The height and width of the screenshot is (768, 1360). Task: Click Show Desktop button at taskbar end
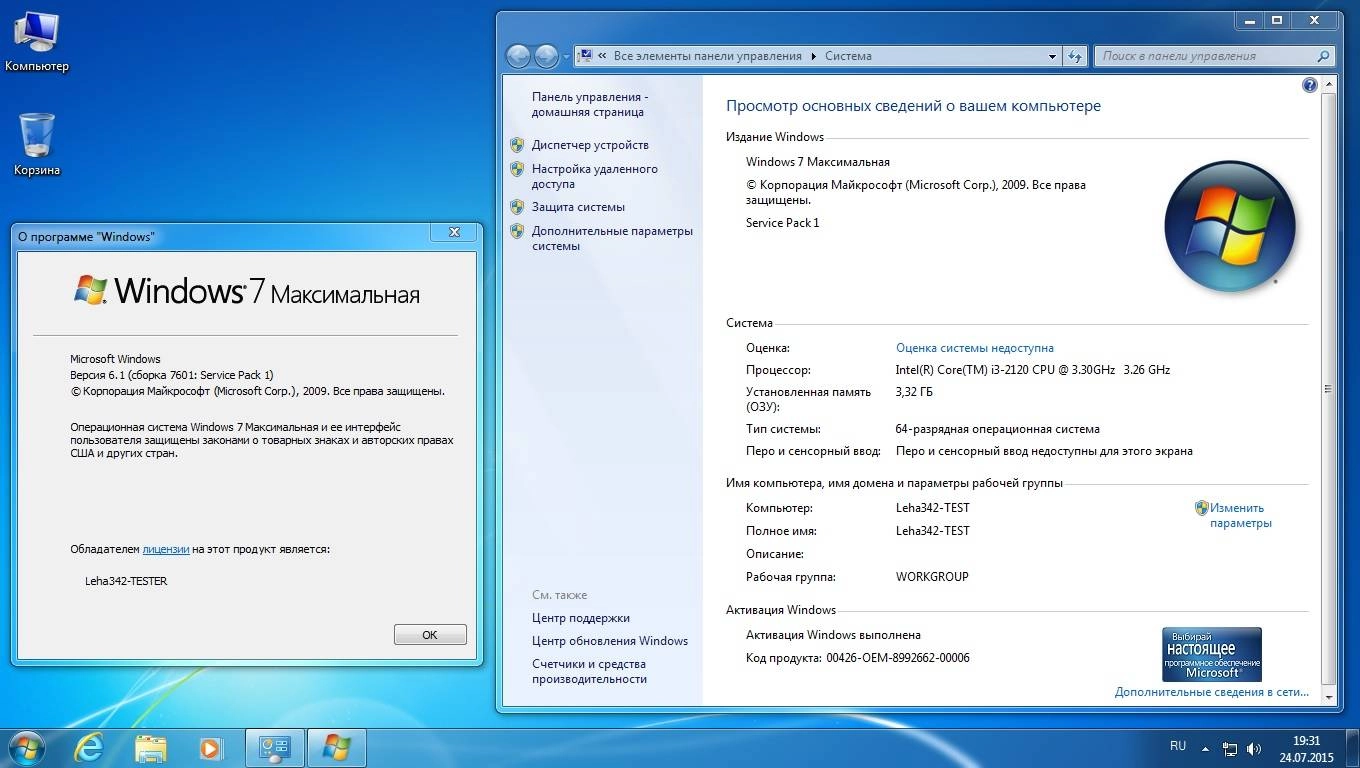1352,748
